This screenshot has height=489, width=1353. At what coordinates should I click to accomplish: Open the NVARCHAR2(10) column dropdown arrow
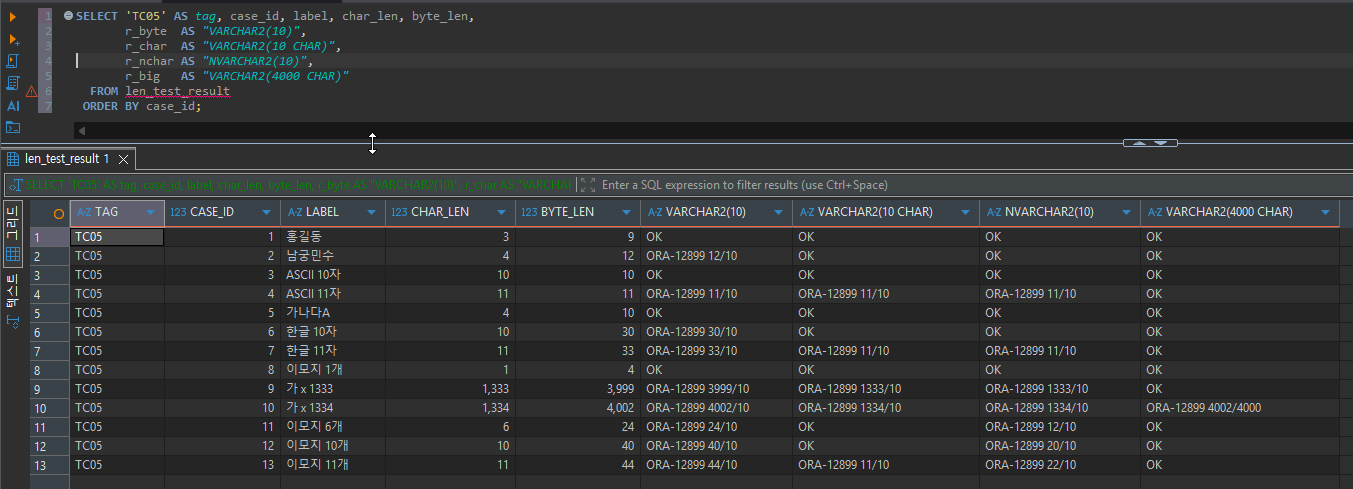pyautogui.click(x=1127, y=212)
